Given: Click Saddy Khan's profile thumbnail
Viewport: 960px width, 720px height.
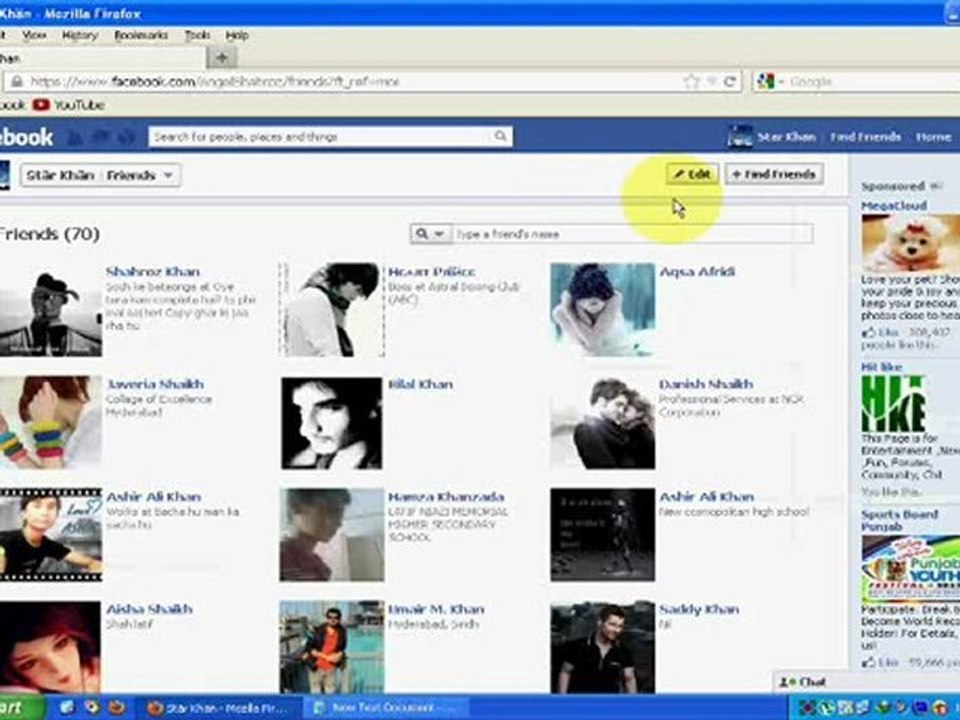Looking at the screenshot, I should coord(602,647).
